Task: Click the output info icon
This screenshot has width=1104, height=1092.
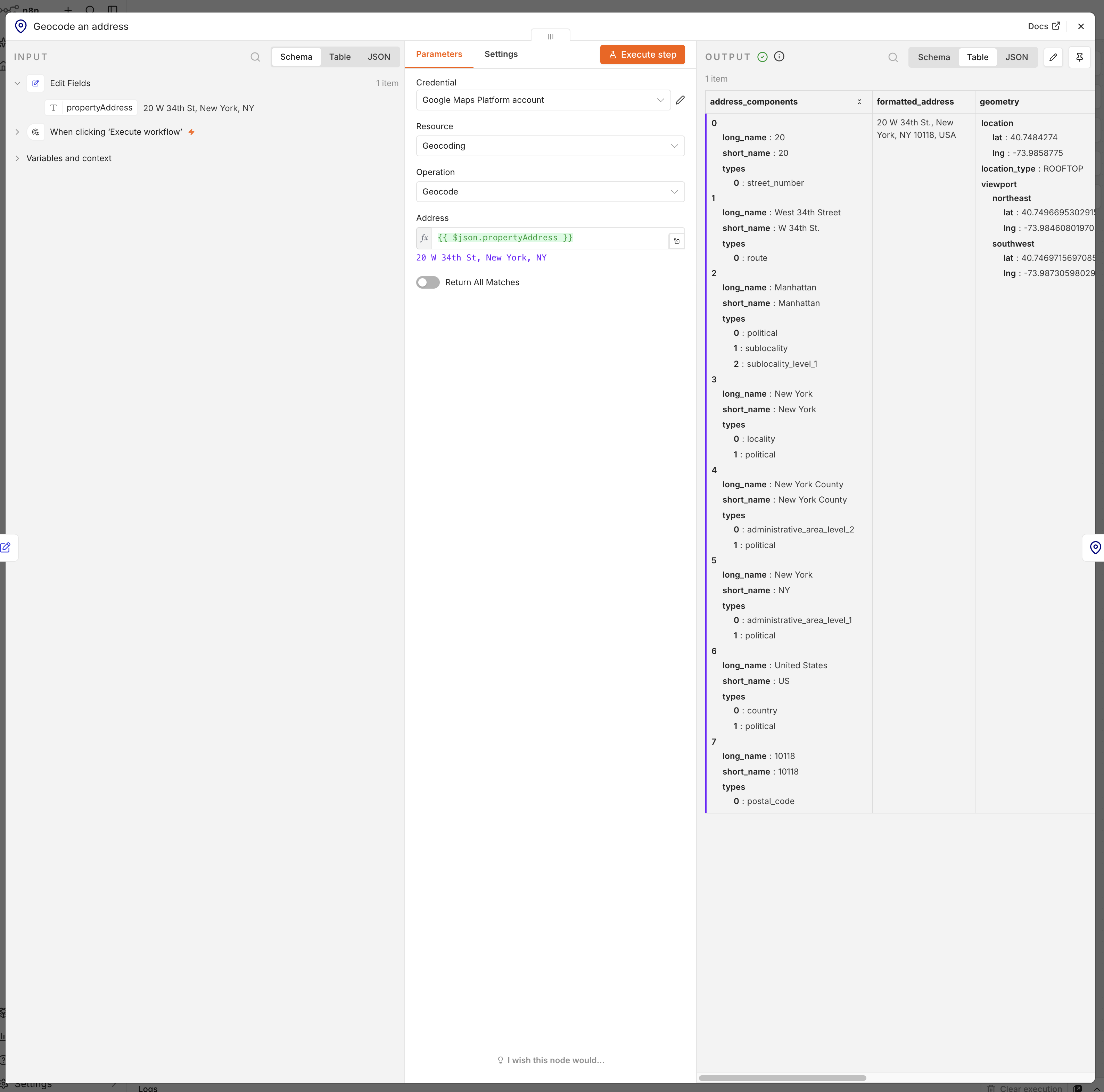Action: coord(779,57)
